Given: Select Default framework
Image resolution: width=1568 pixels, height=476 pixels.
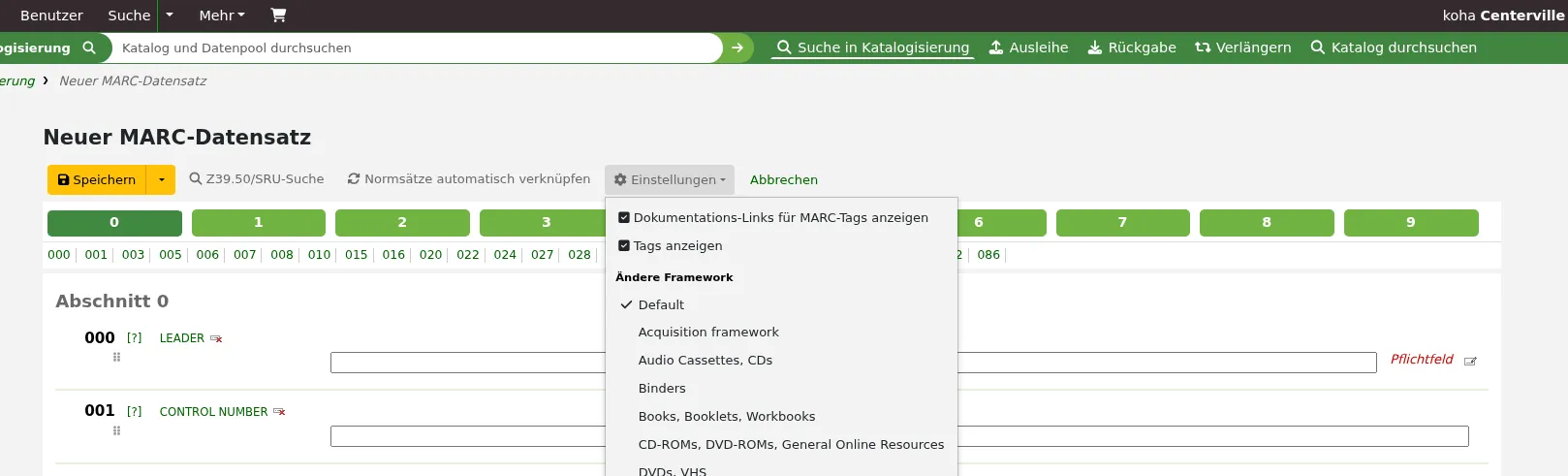Looking at the screenshot, I should [661, 304].
